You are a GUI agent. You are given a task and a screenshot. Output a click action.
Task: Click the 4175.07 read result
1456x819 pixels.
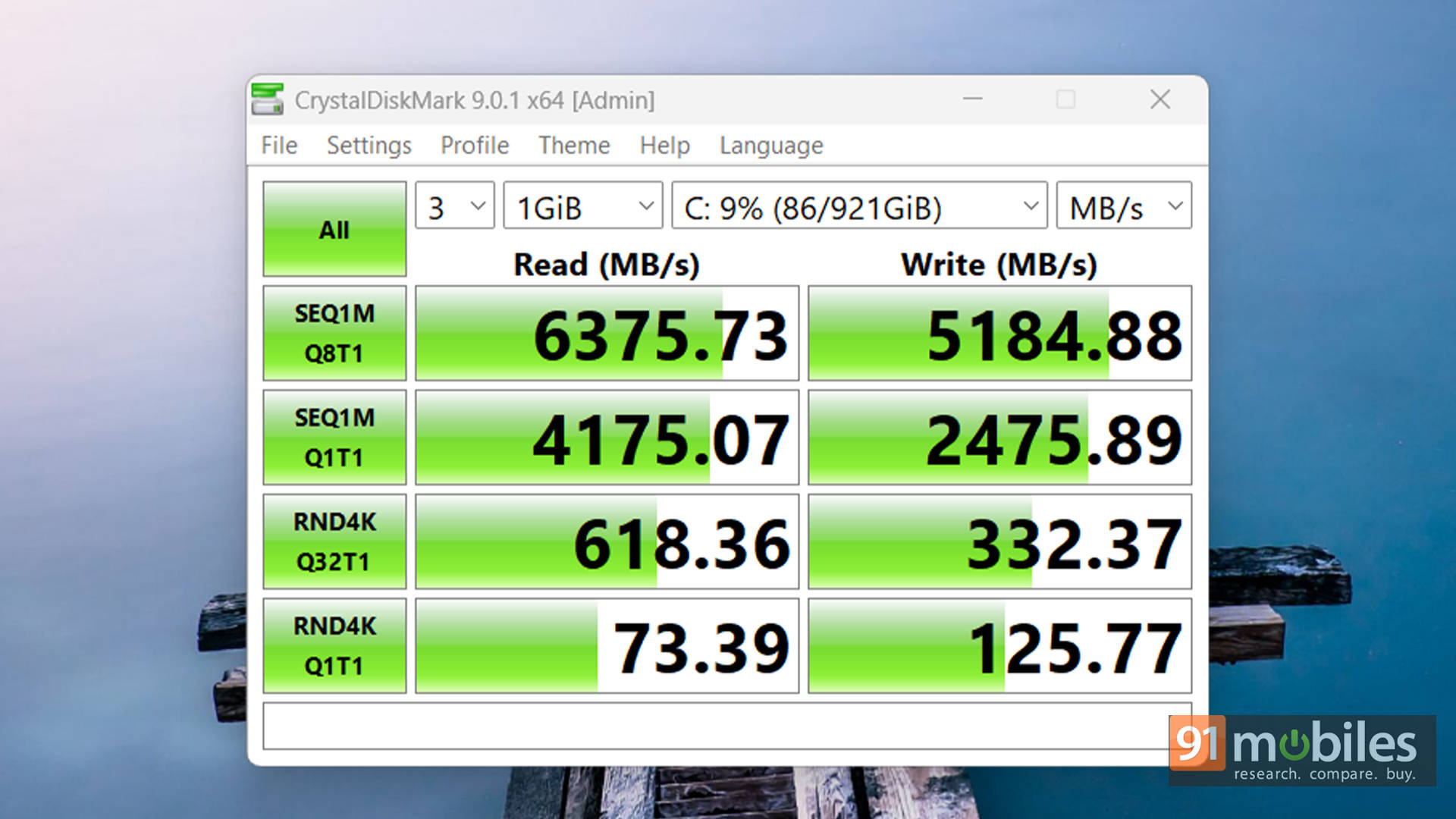tap(607, 438)
